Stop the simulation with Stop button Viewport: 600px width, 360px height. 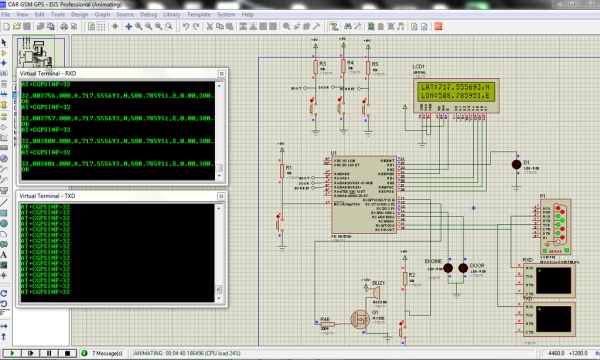click(x=67, y=353)
